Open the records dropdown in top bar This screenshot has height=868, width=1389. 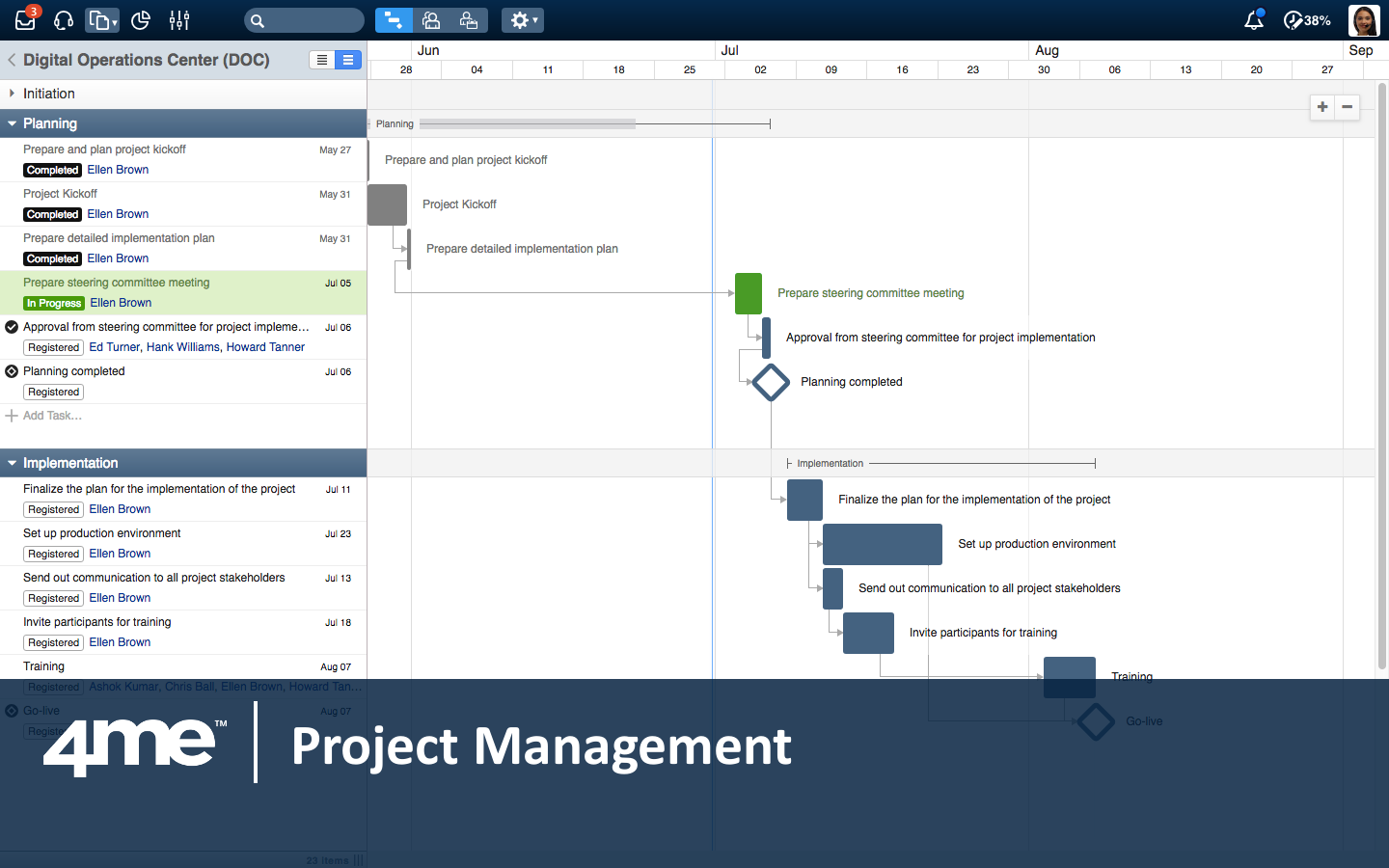102,20
